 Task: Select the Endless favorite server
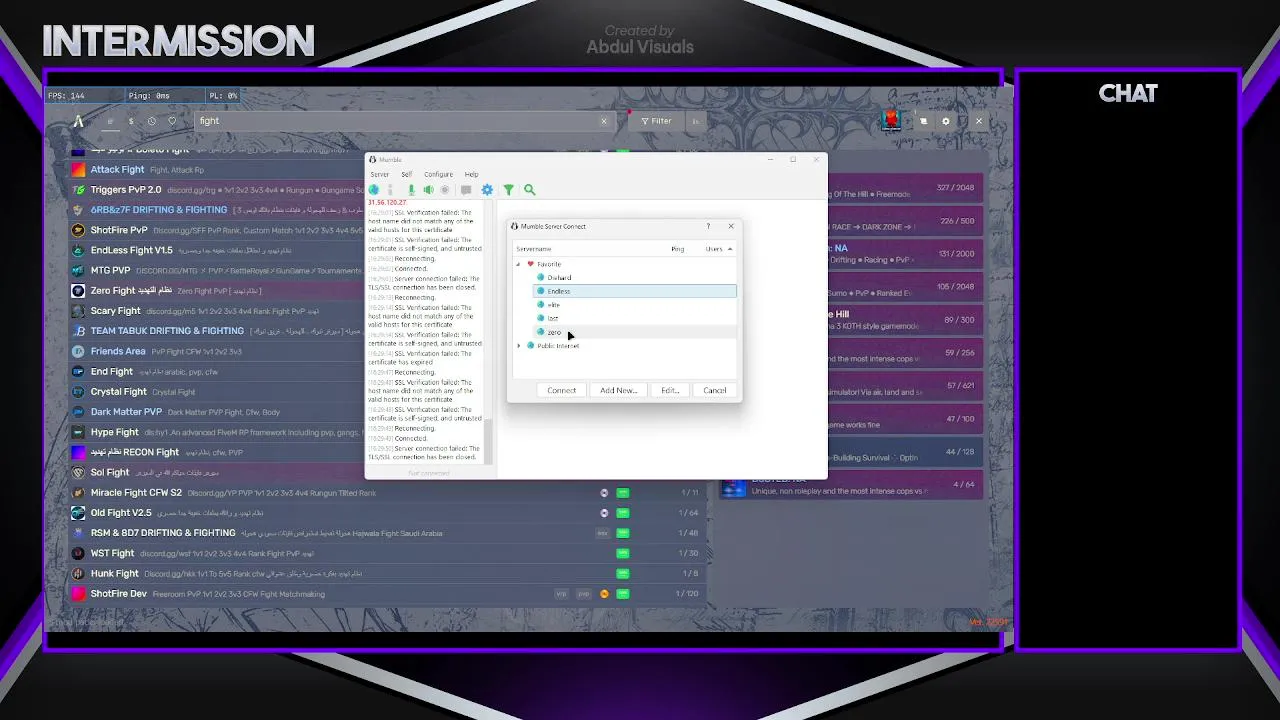coord(634,291)
